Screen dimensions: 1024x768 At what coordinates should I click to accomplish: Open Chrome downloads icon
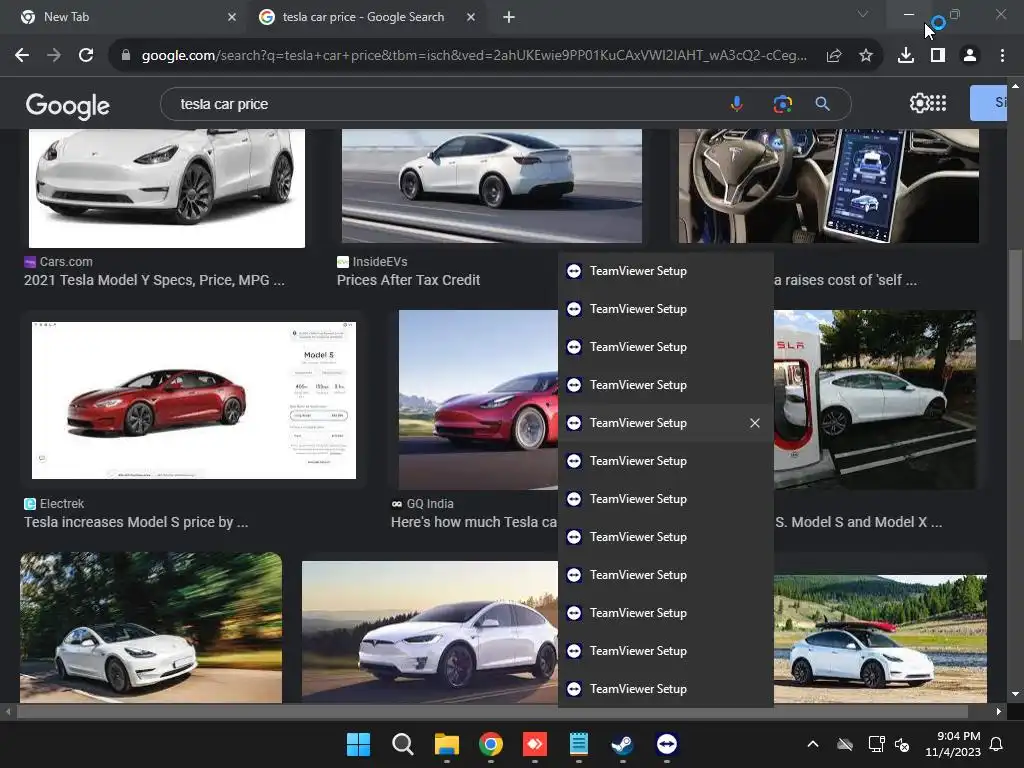click(906, 56)
